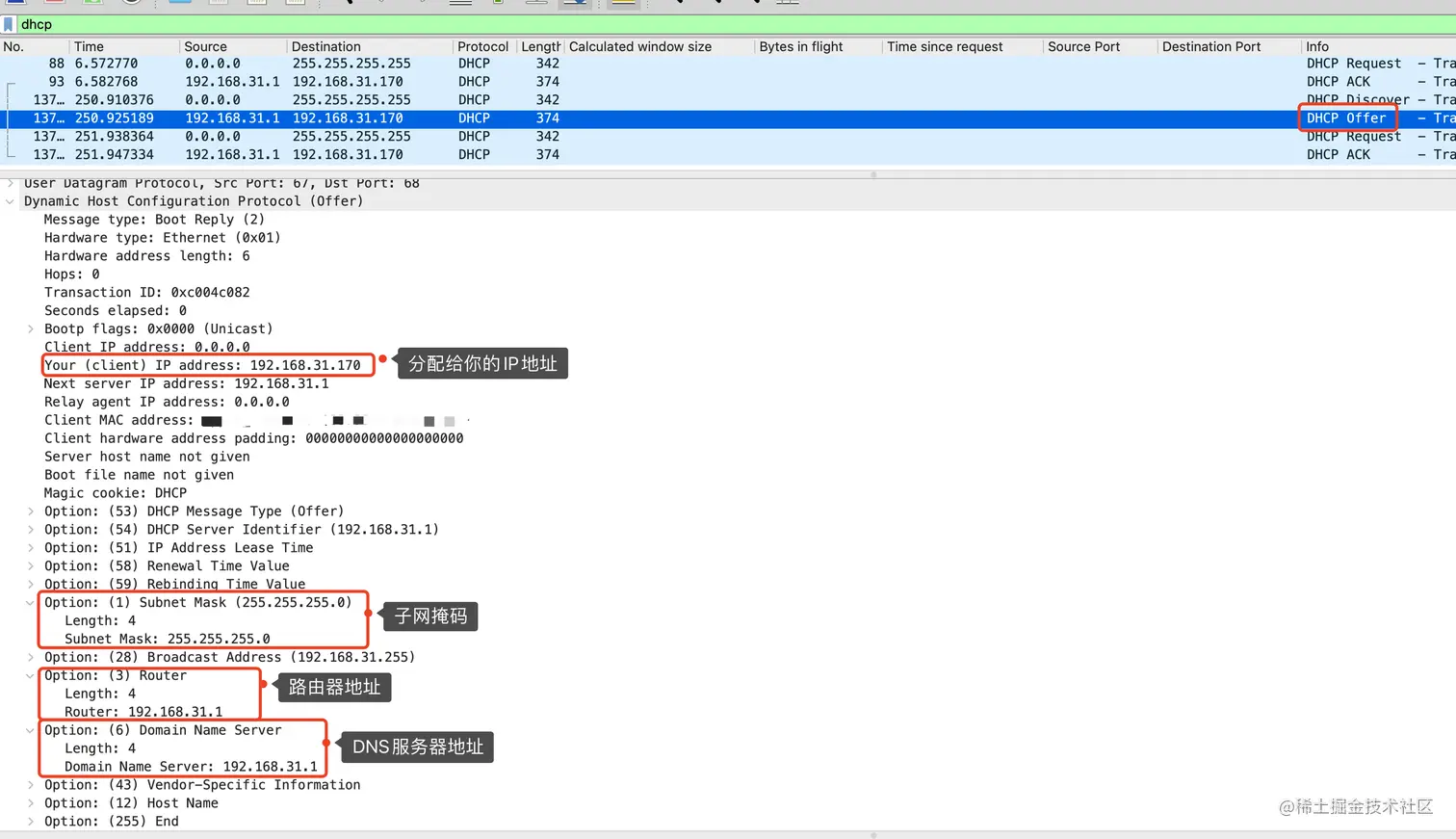Collapse Option (1) Subnet Mask
1456x839 pixels.
pyautogui.click(x=31, y=603)
